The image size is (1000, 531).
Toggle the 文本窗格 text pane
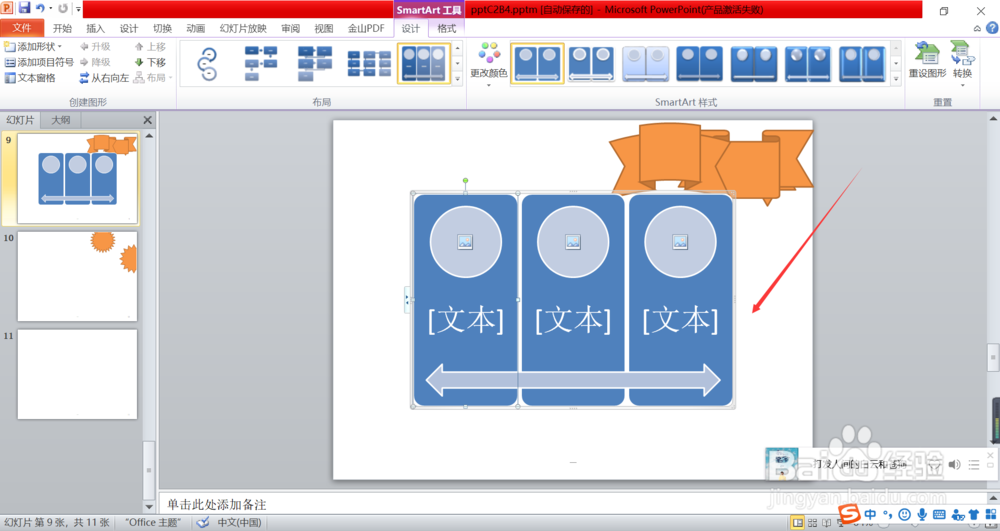[30, 78]
